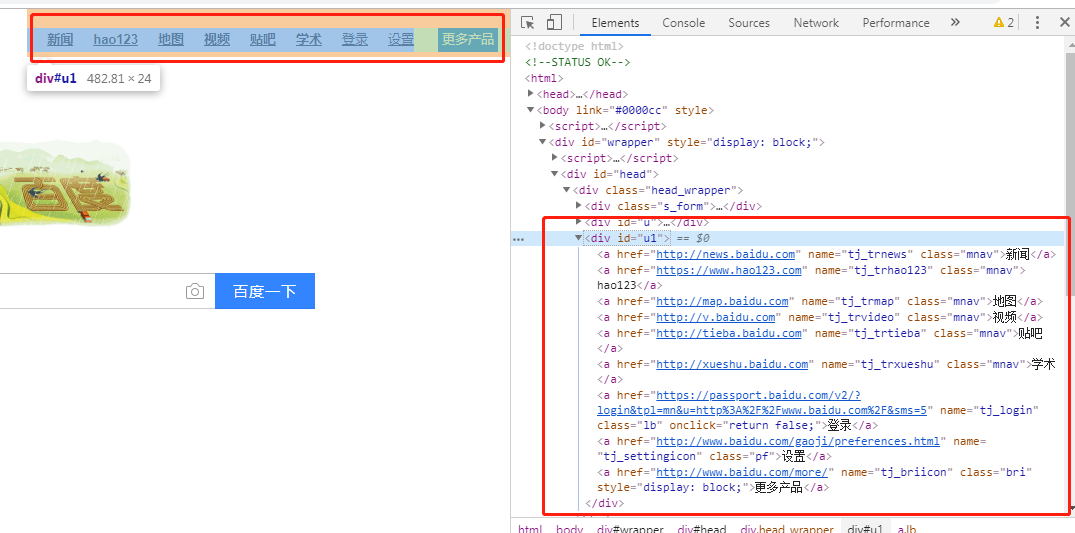Open the 视频 link in the page header
This screenshot has width=1075, height=533.
click(x=217, y=40)
